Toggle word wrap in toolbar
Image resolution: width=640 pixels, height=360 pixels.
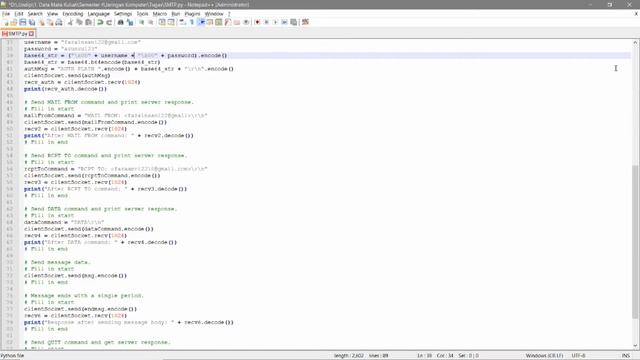point(182,22)
